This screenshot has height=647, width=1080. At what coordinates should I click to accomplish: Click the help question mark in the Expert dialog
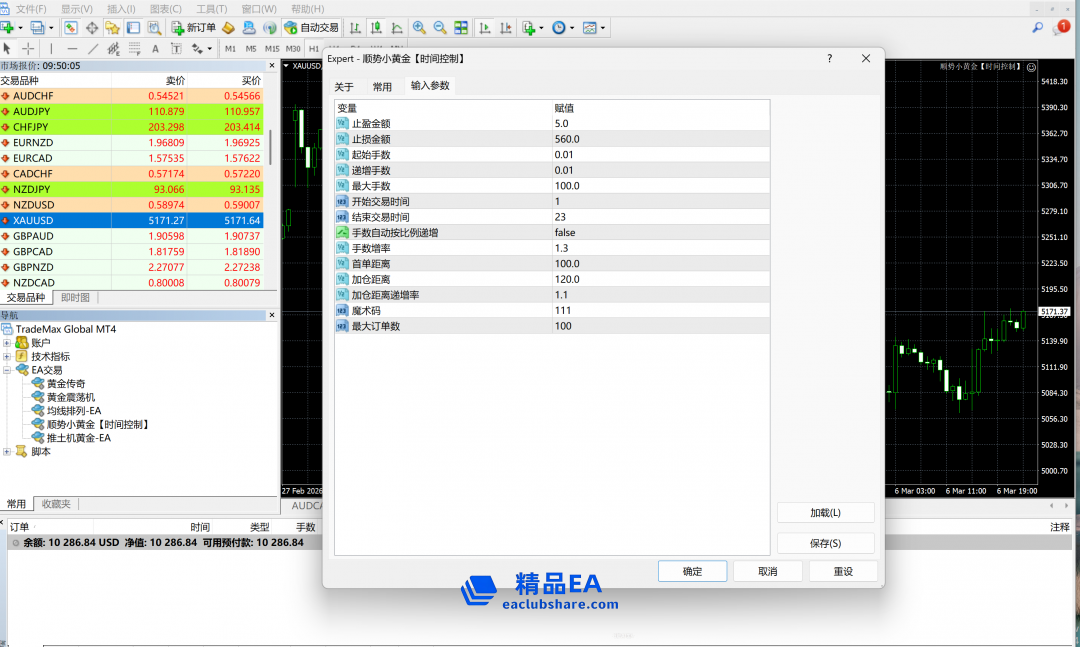(829, 59)
